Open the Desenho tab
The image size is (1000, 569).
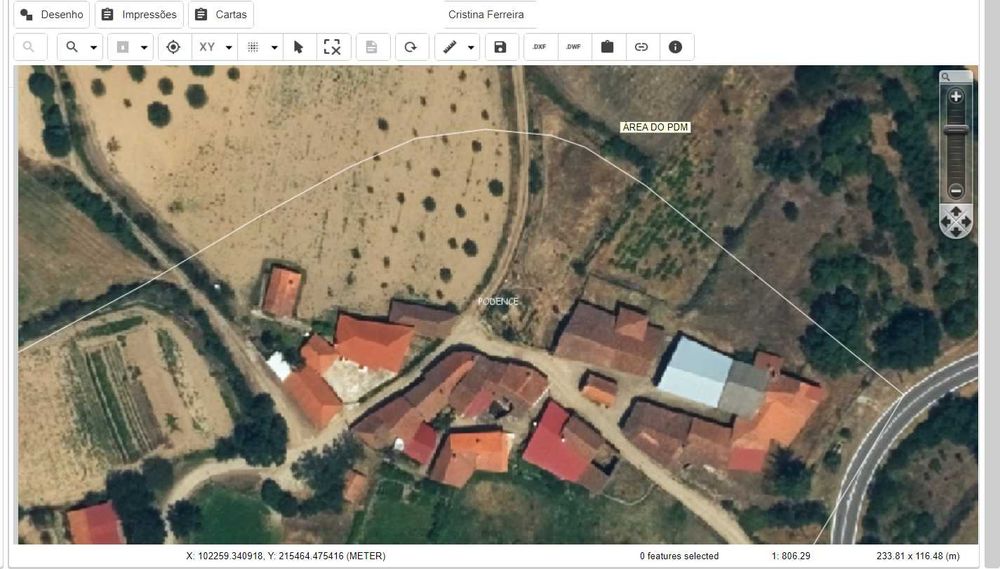tap(52, 14)
